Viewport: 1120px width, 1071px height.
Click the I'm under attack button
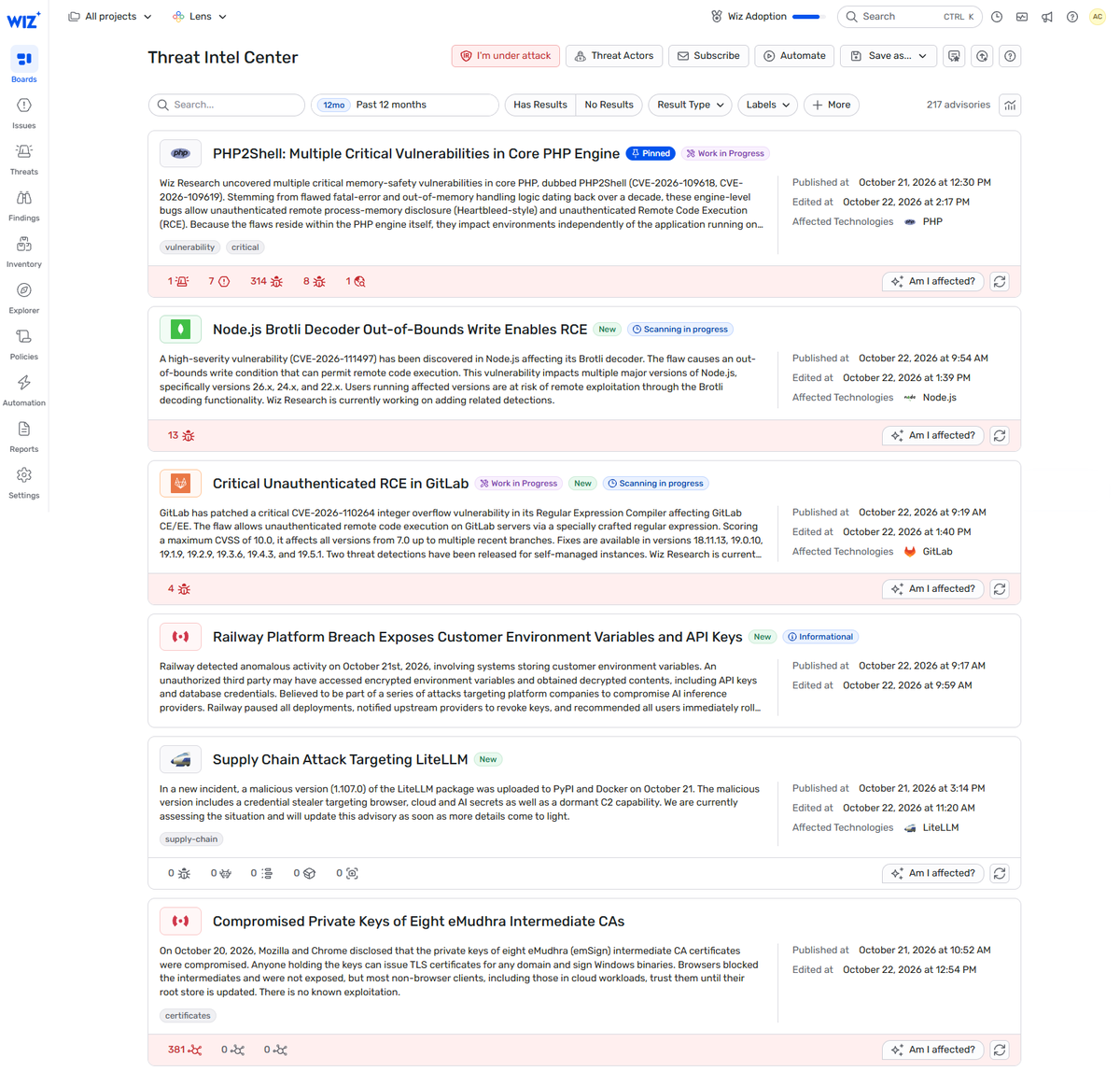coord(506,56)
